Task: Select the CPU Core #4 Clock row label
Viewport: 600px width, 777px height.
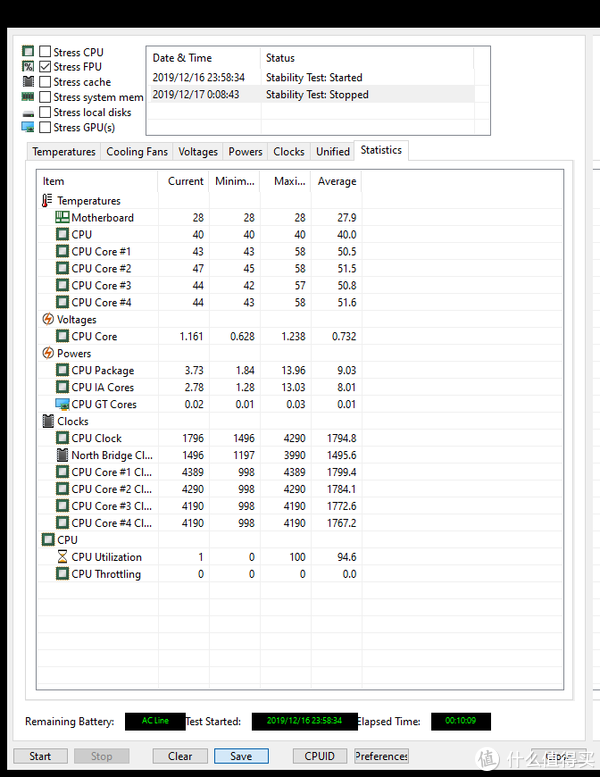Action: click(x=111, y=523)
